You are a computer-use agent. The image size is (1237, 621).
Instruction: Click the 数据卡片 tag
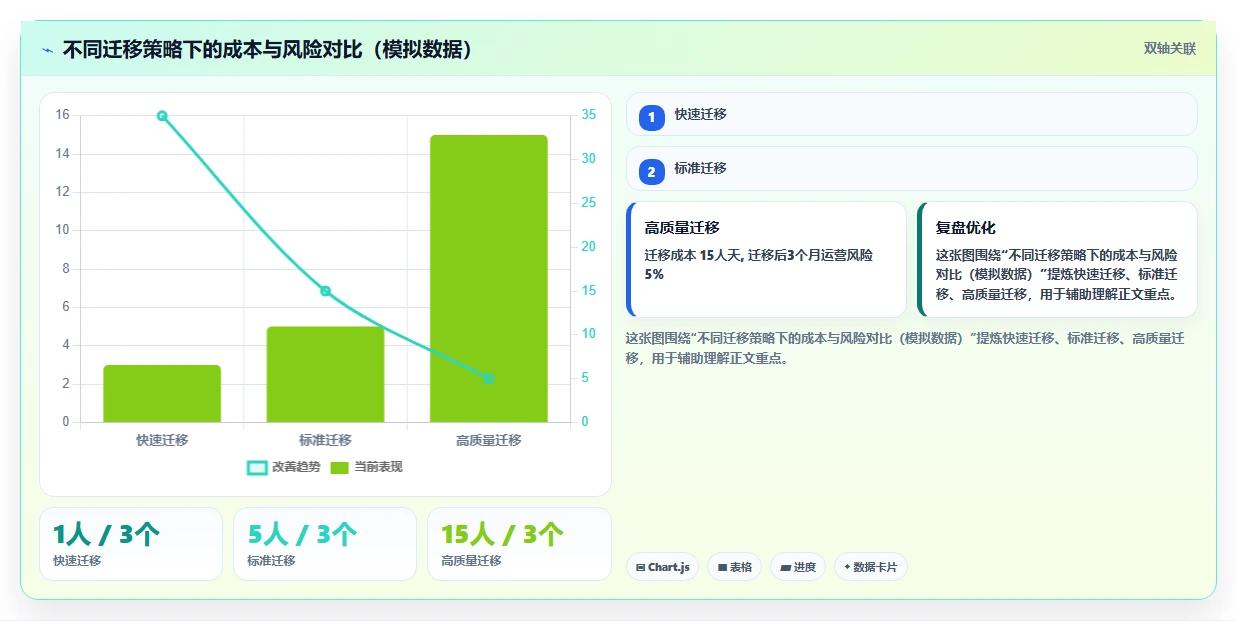tap(870, 567)
